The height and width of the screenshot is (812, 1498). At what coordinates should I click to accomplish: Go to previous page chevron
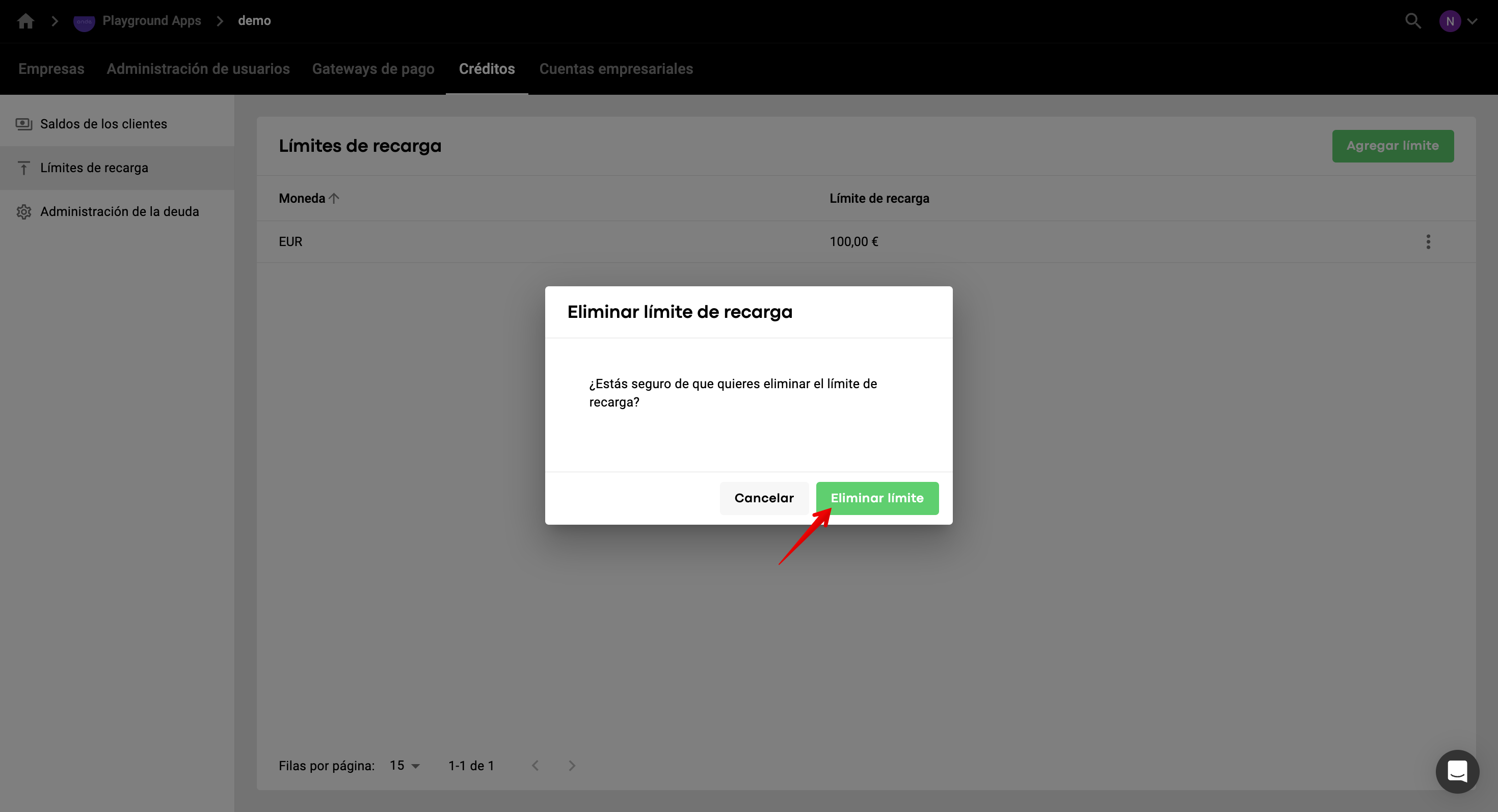coord(535,766)
